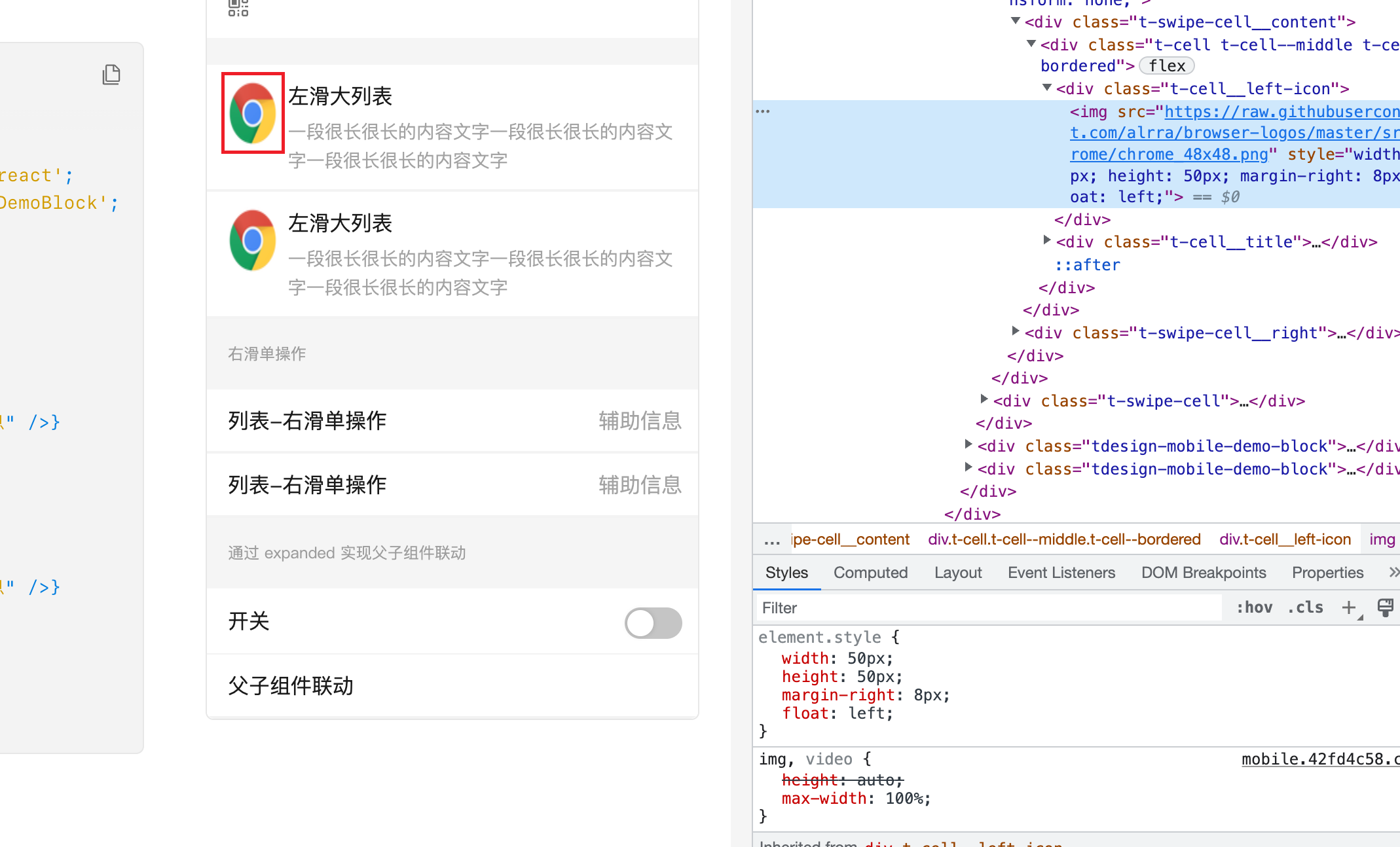1400x847 pixels.
Task: Click the flex badge in DOM tree
Action: pos(1167,66)
